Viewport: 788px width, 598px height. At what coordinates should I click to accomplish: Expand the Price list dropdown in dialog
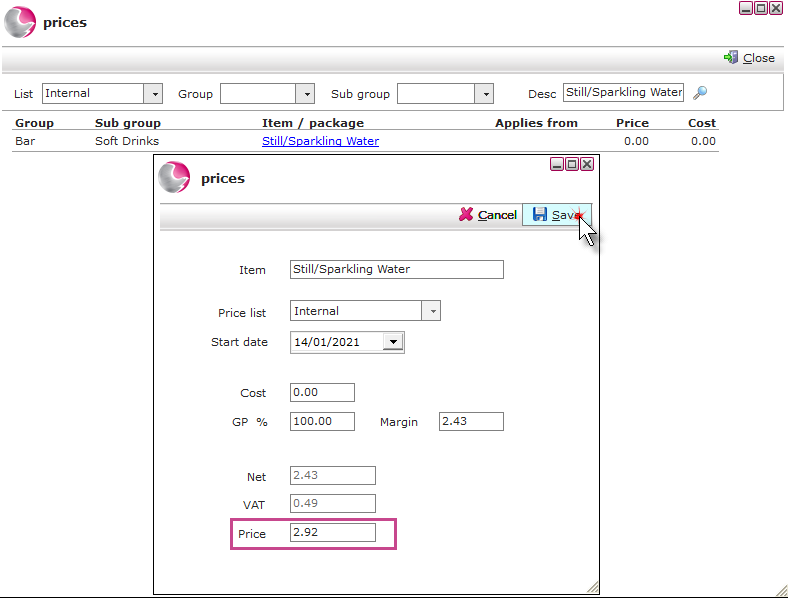[432, 311]
